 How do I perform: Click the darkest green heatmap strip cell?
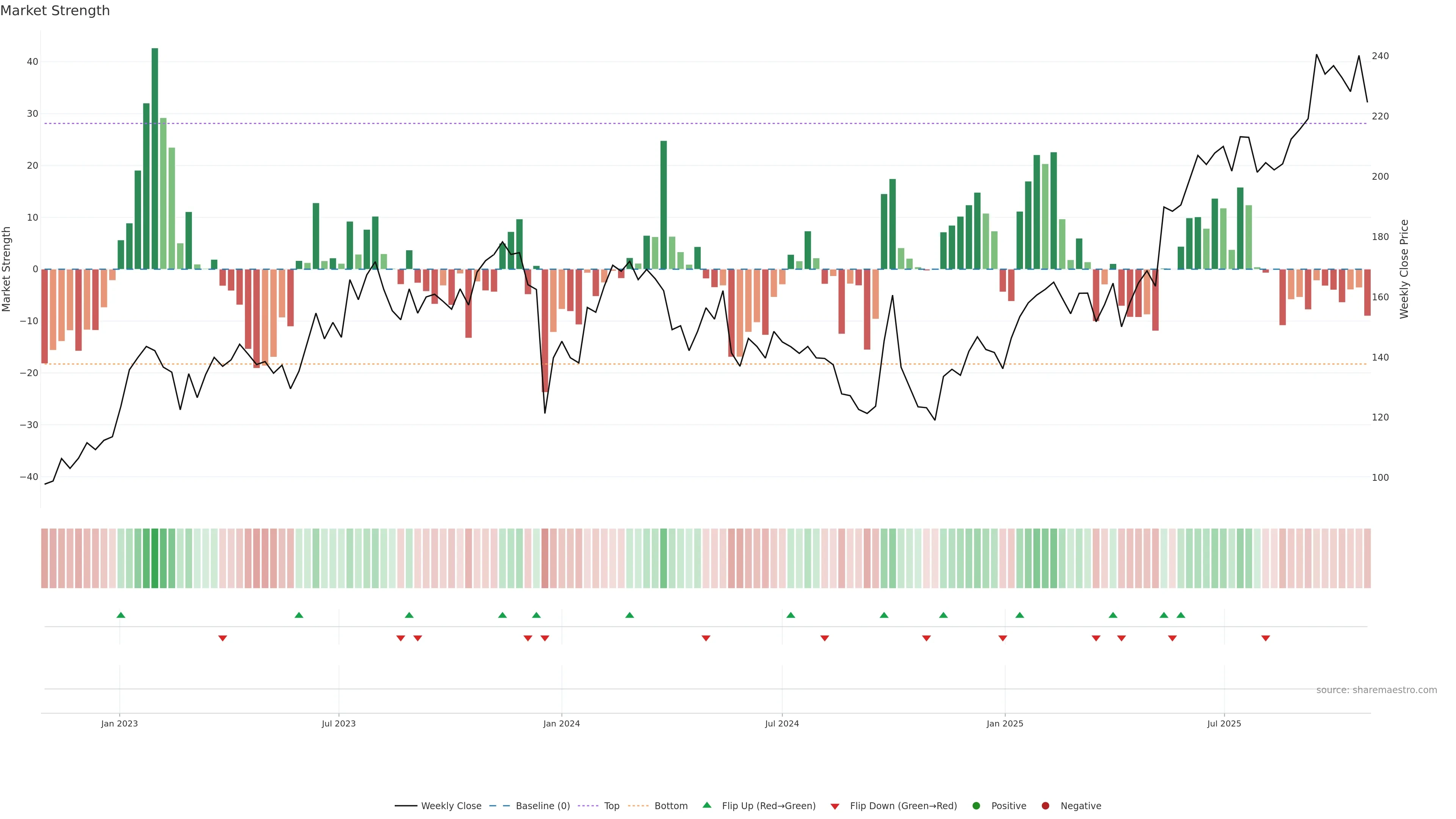155,559
